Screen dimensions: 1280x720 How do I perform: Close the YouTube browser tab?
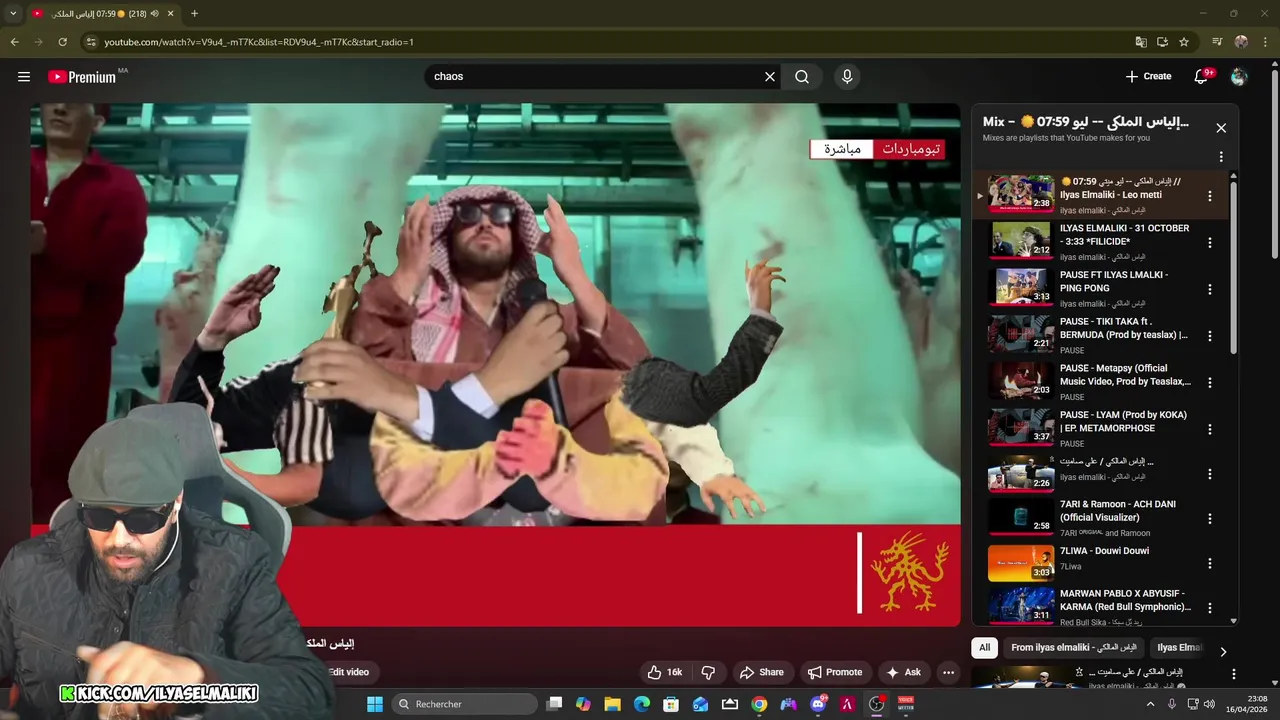click(170, 14)
